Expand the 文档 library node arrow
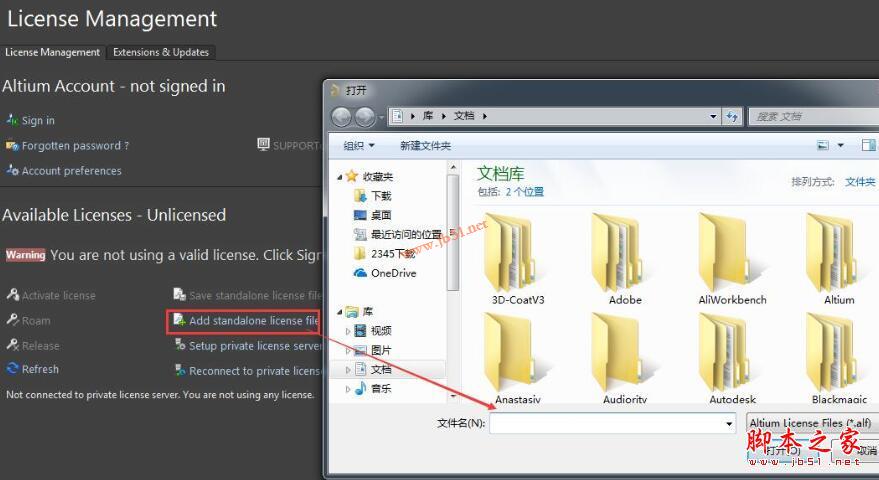 tap(348, 370)
